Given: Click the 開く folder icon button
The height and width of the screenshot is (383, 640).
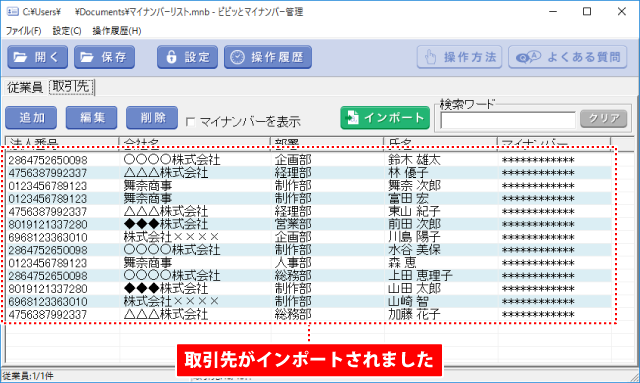Looking at the screenshot, I should (x=38, y=57).
